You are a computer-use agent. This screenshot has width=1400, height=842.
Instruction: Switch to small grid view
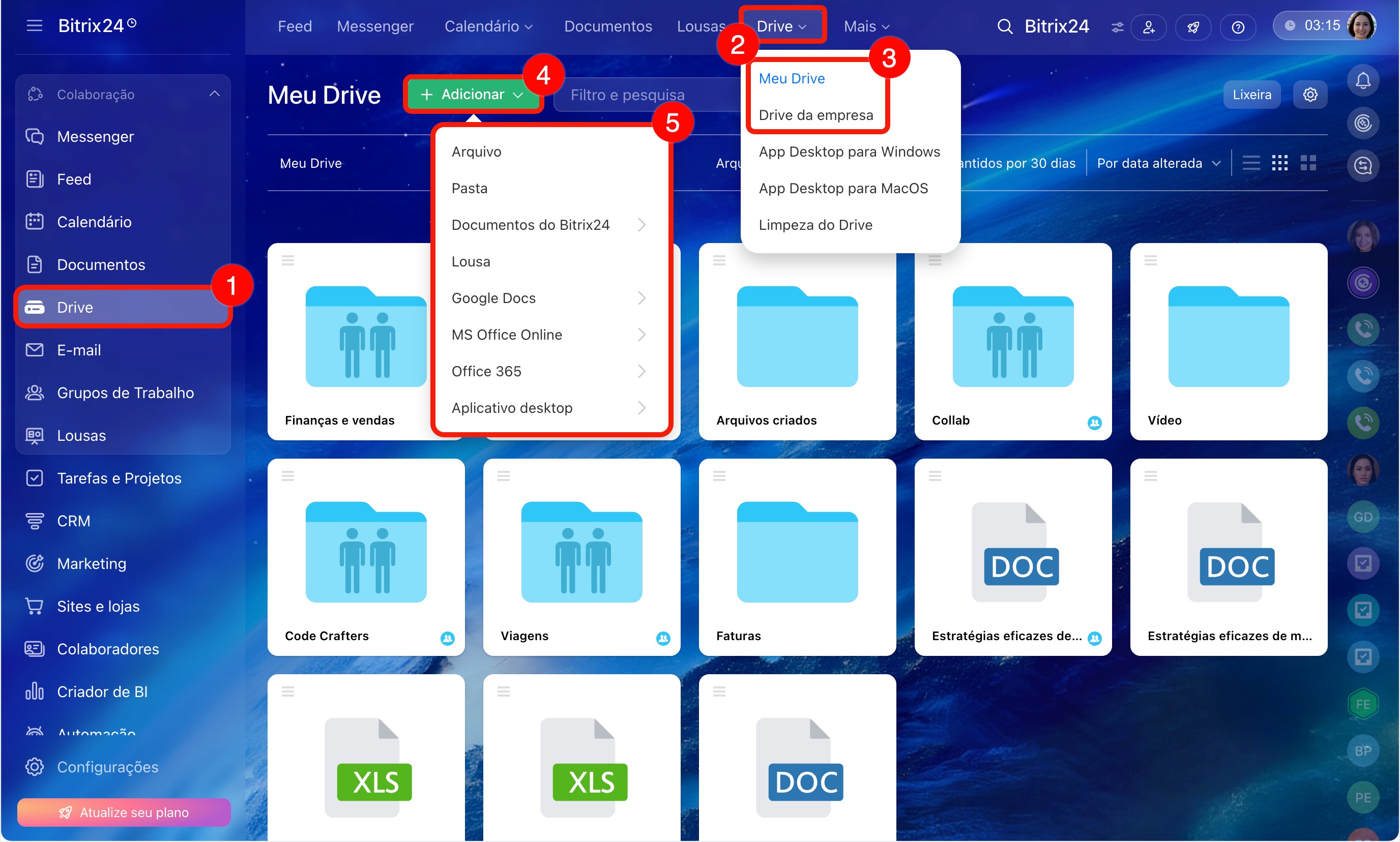1279,163
